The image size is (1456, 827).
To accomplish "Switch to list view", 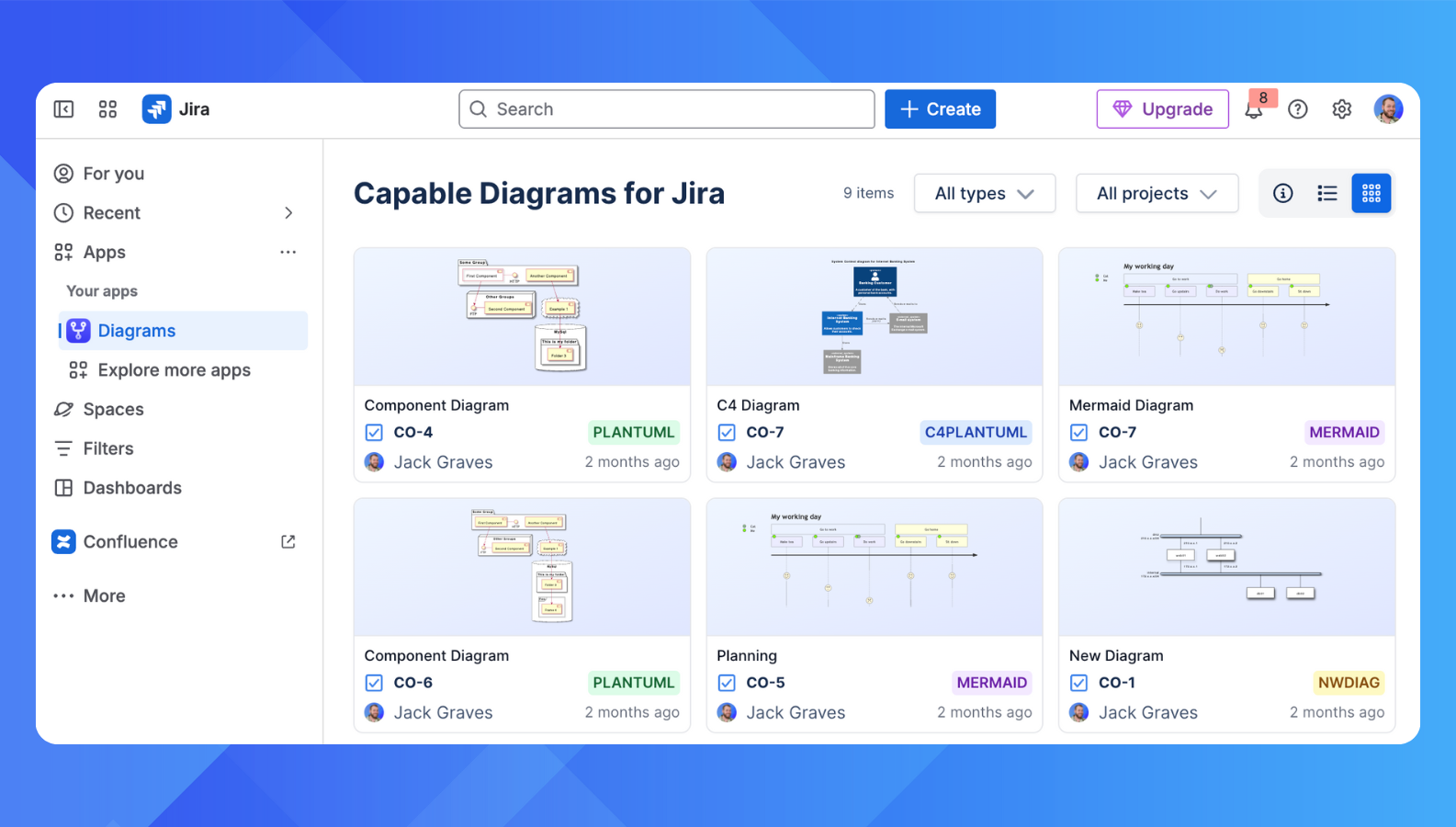I will (x=1326, y=193).
